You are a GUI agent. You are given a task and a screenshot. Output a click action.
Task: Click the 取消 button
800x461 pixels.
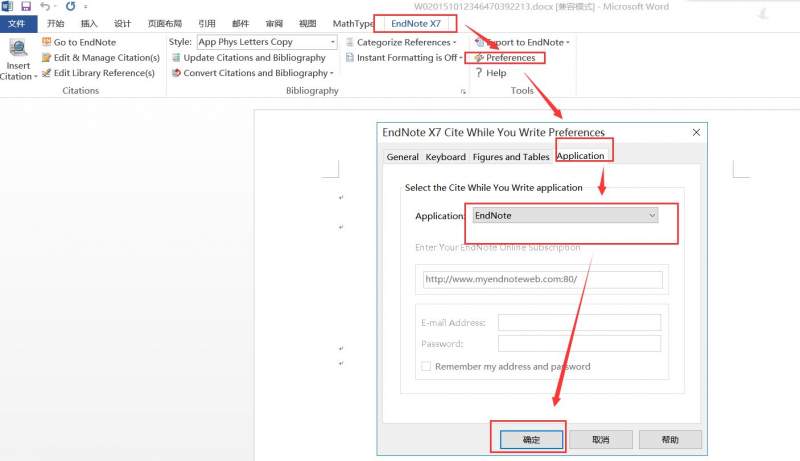(x=601, y=440)
